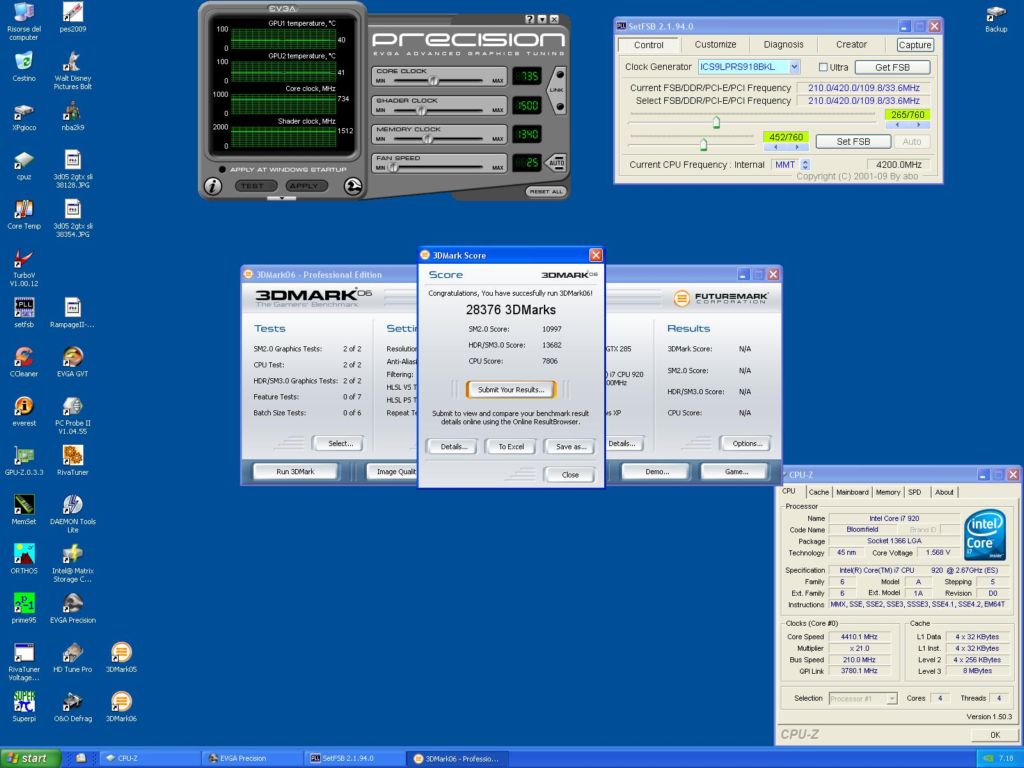Viewport: 1024px width, 768px height.
Task: Open the RivaTuner desktop icon
Action: tap(72, 460)
